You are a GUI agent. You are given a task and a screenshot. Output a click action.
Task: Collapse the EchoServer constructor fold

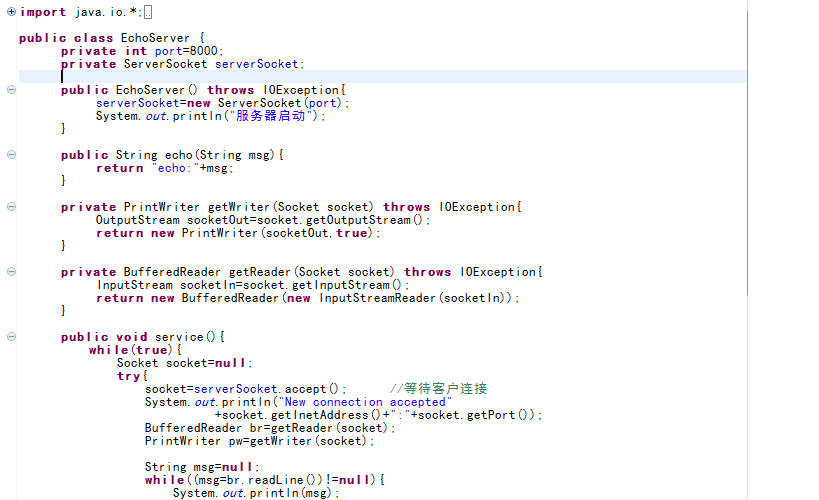[11, 90]
